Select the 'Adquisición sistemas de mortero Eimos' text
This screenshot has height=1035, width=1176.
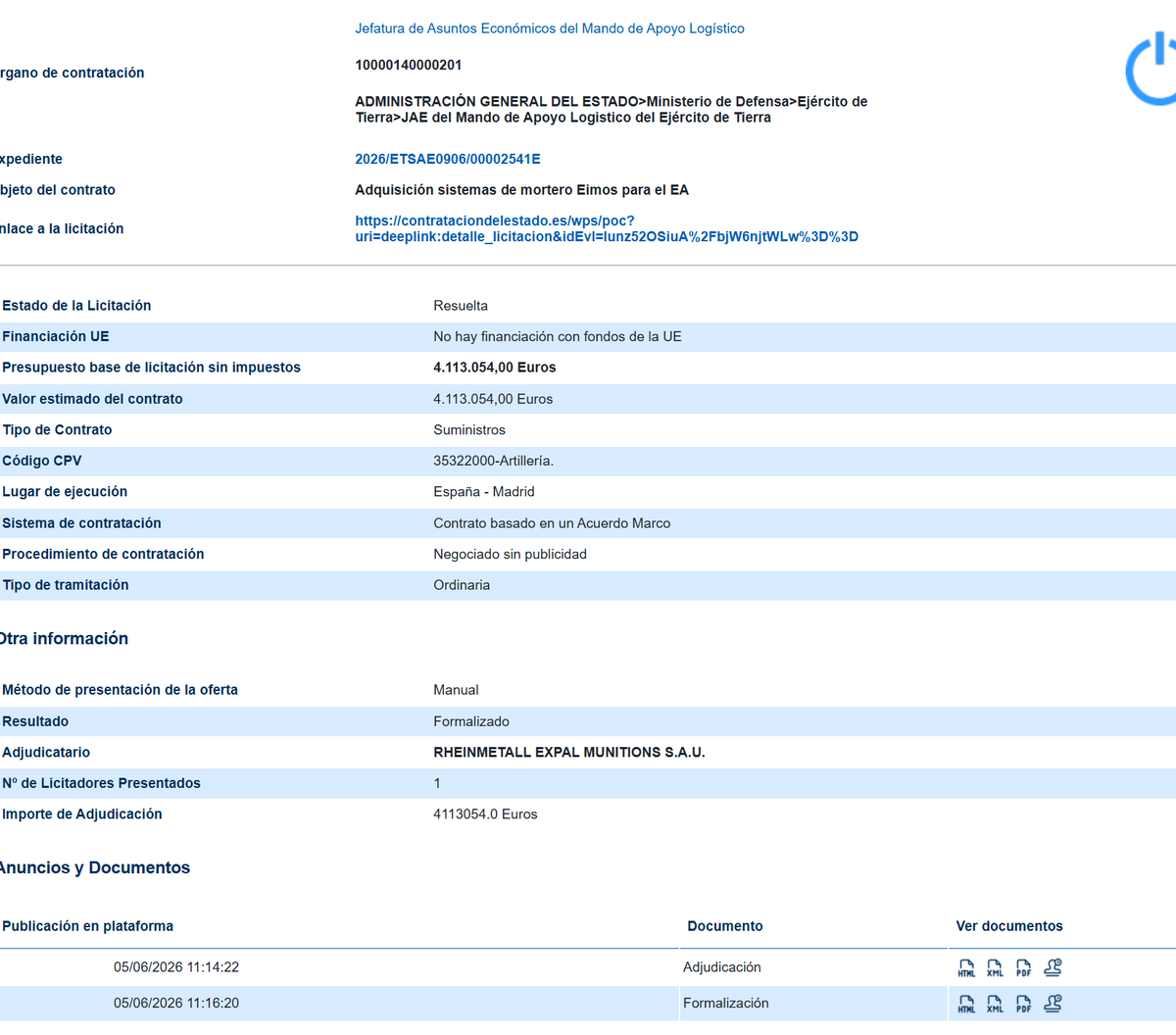click(521, 190)
